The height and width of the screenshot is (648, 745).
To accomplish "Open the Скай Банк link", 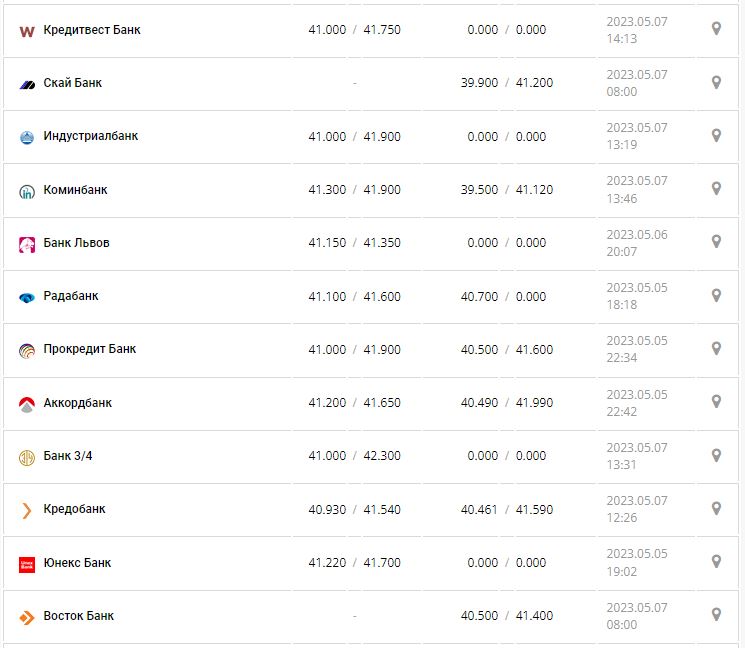I will (73, 83).
